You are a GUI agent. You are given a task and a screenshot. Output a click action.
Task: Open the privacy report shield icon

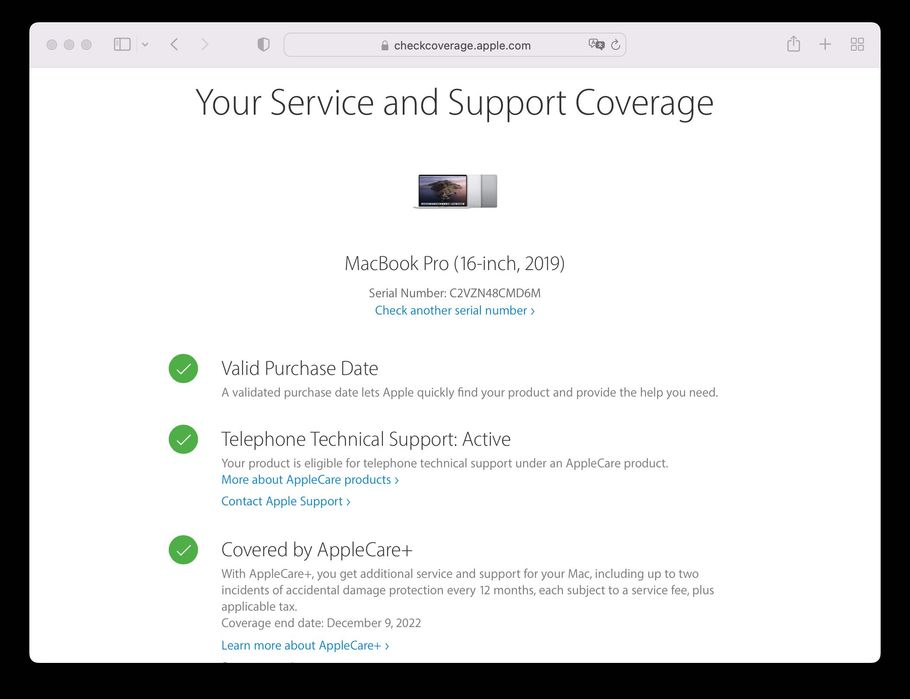pos(263,45)
